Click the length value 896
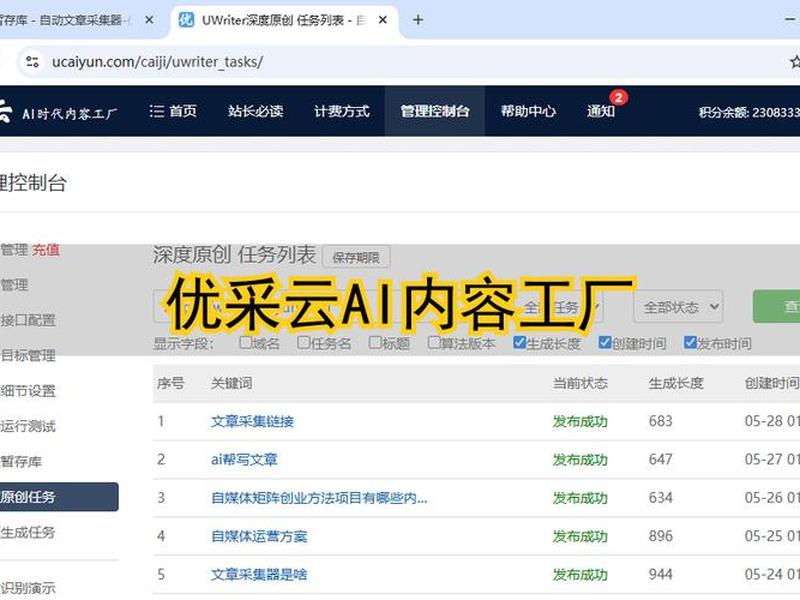The width and height of the screenshot is (800, 600). click(x=661, y=536)
